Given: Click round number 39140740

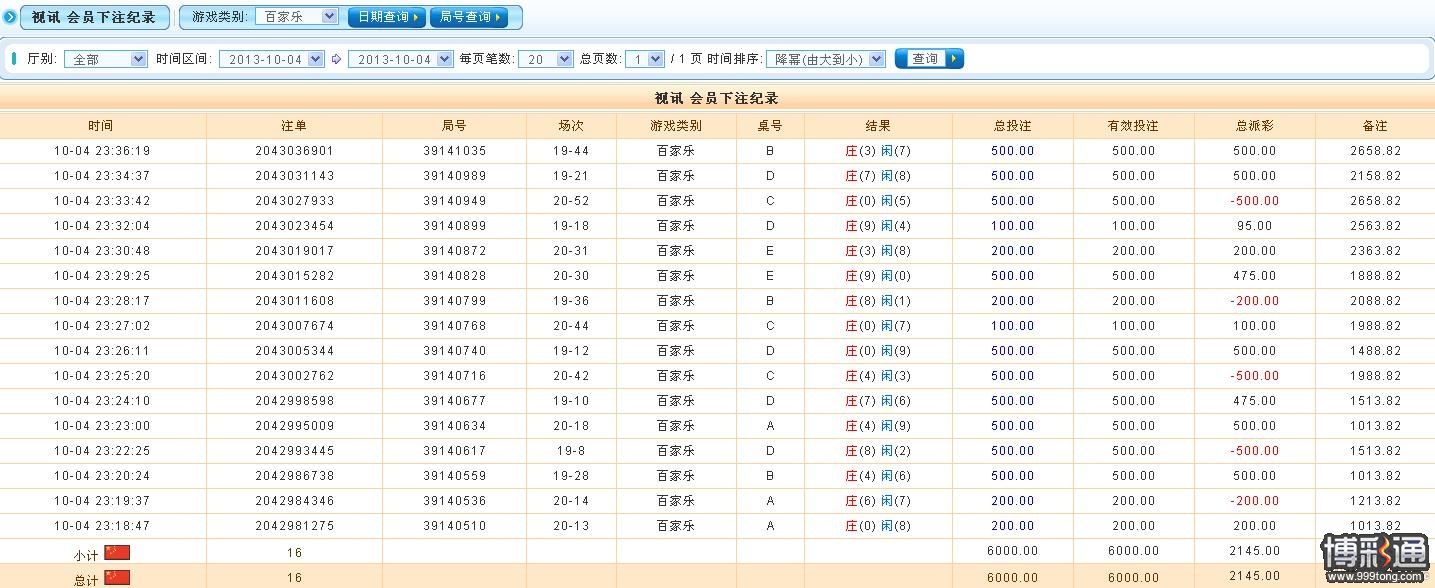Looking at the screenshot, I should click(454, 351).
